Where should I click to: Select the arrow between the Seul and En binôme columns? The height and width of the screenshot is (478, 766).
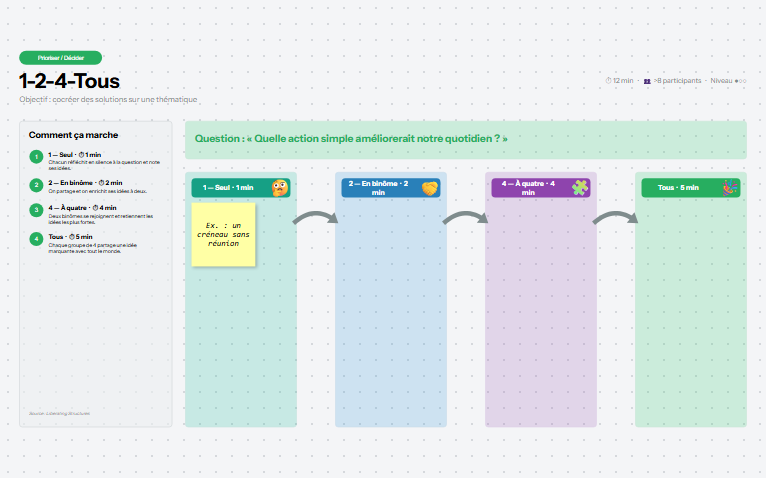pyautogui.click(x=316, y=218)
